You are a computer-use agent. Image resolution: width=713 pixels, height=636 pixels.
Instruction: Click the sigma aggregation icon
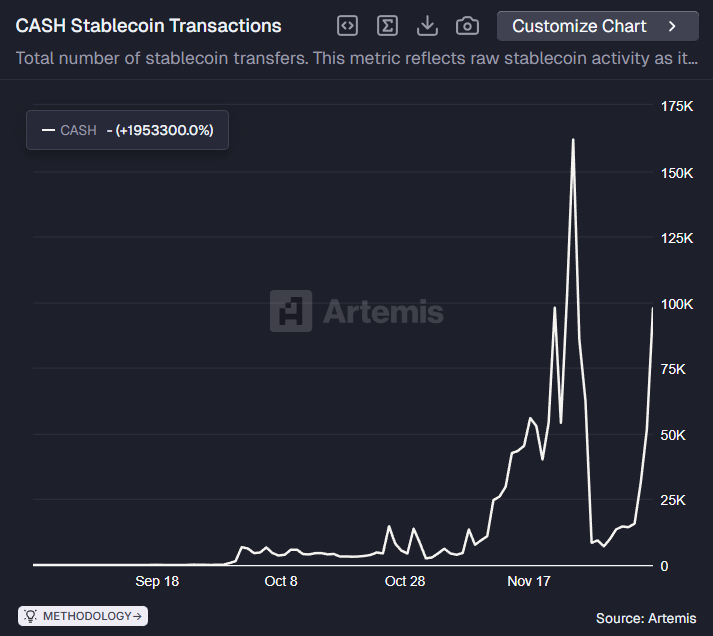click(387, 26)
